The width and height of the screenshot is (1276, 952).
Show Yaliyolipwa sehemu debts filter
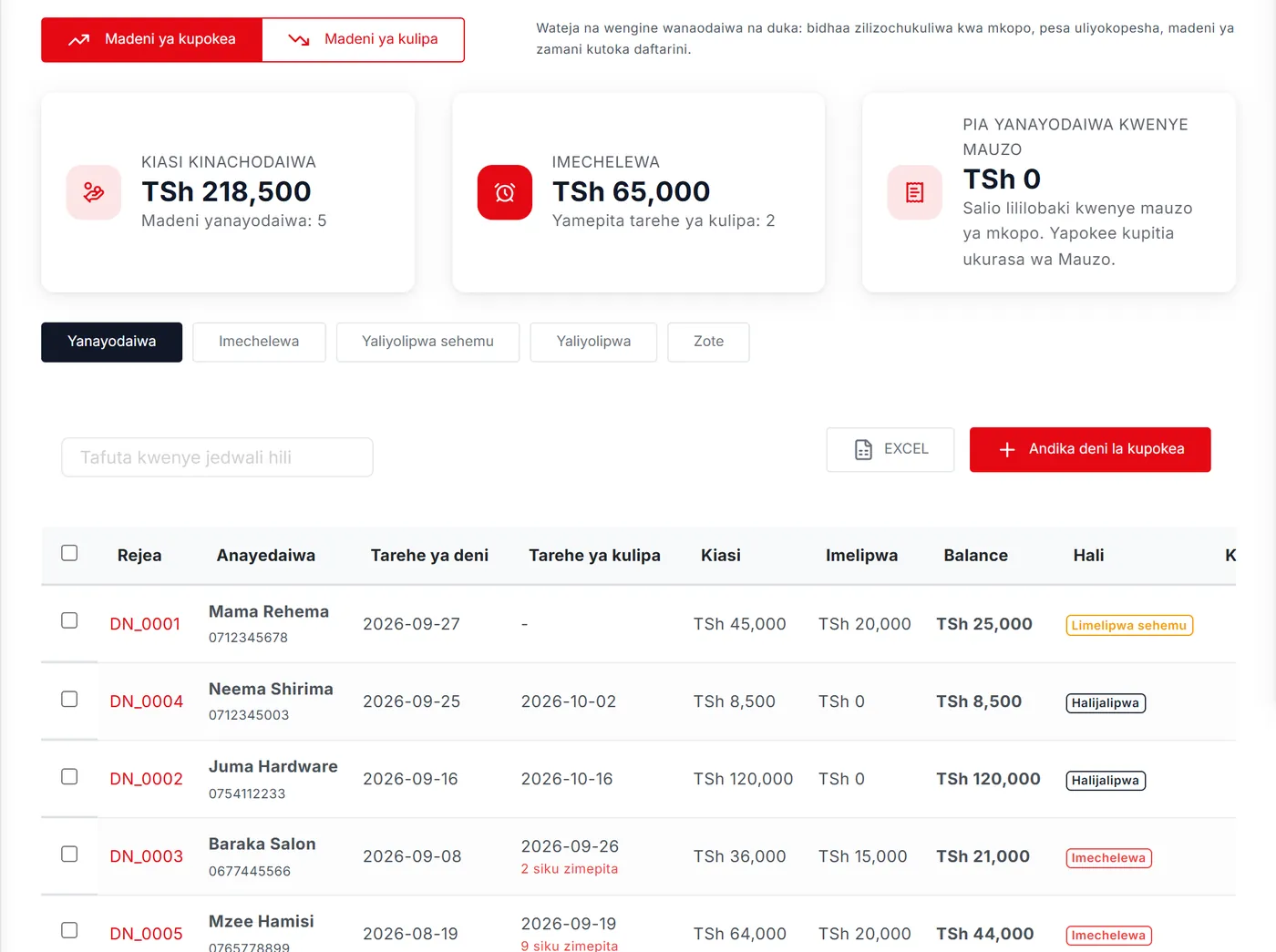coord(427,342)
